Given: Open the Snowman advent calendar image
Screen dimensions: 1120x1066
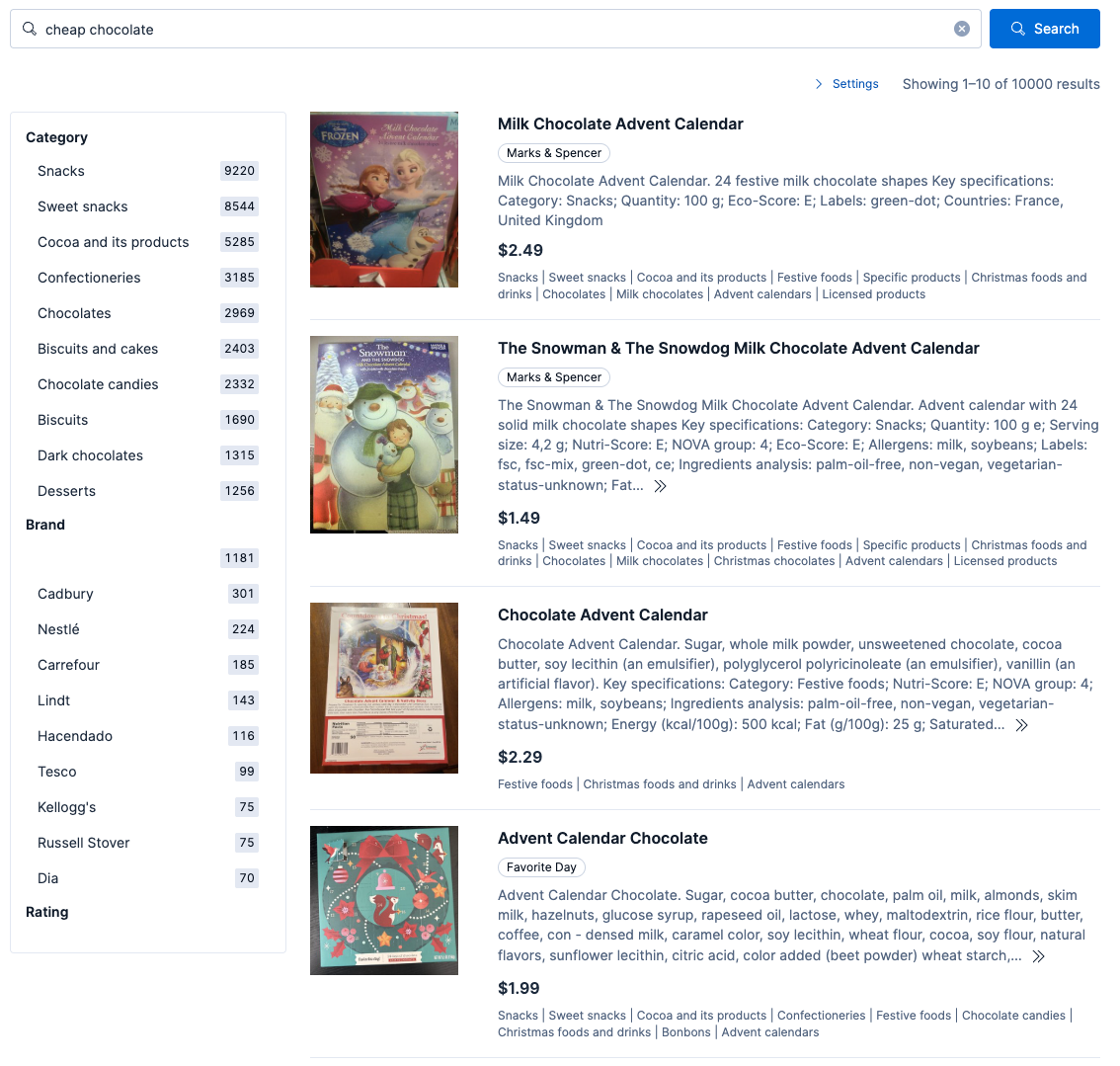Looking at the screenshot, I should (x=383, y=435).
